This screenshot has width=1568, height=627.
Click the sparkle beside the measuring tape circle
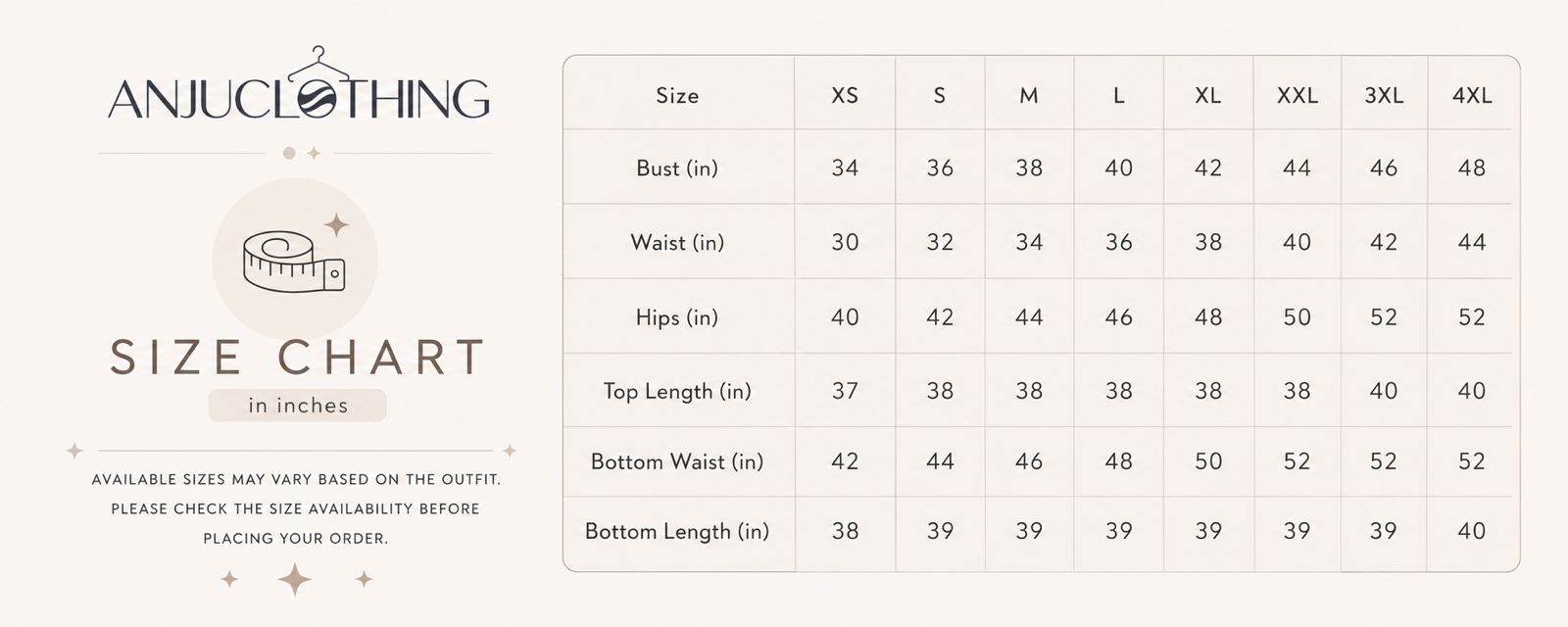pos(336,225)
